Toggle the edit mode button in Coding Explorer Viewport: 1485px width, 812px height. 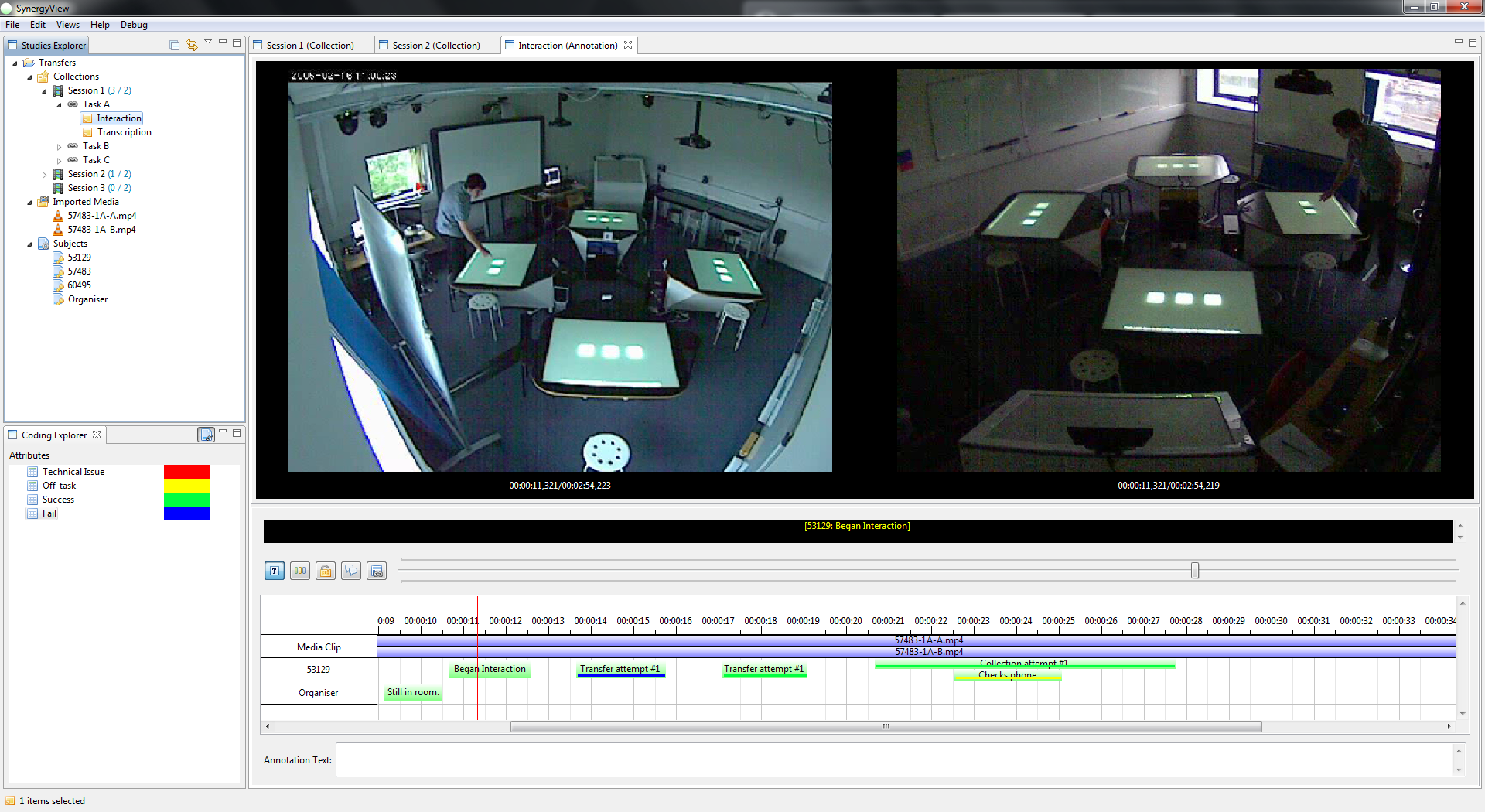click(206, 435)
